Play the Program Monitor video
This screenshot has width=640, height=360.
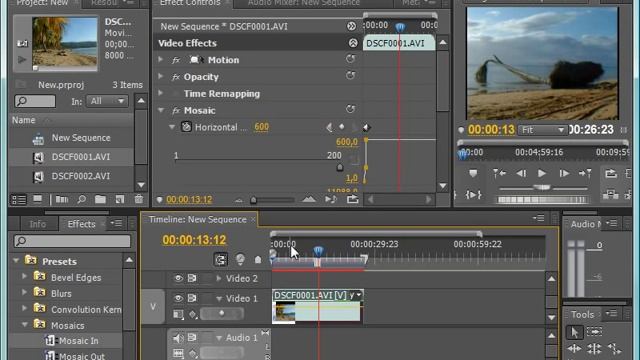542,173
